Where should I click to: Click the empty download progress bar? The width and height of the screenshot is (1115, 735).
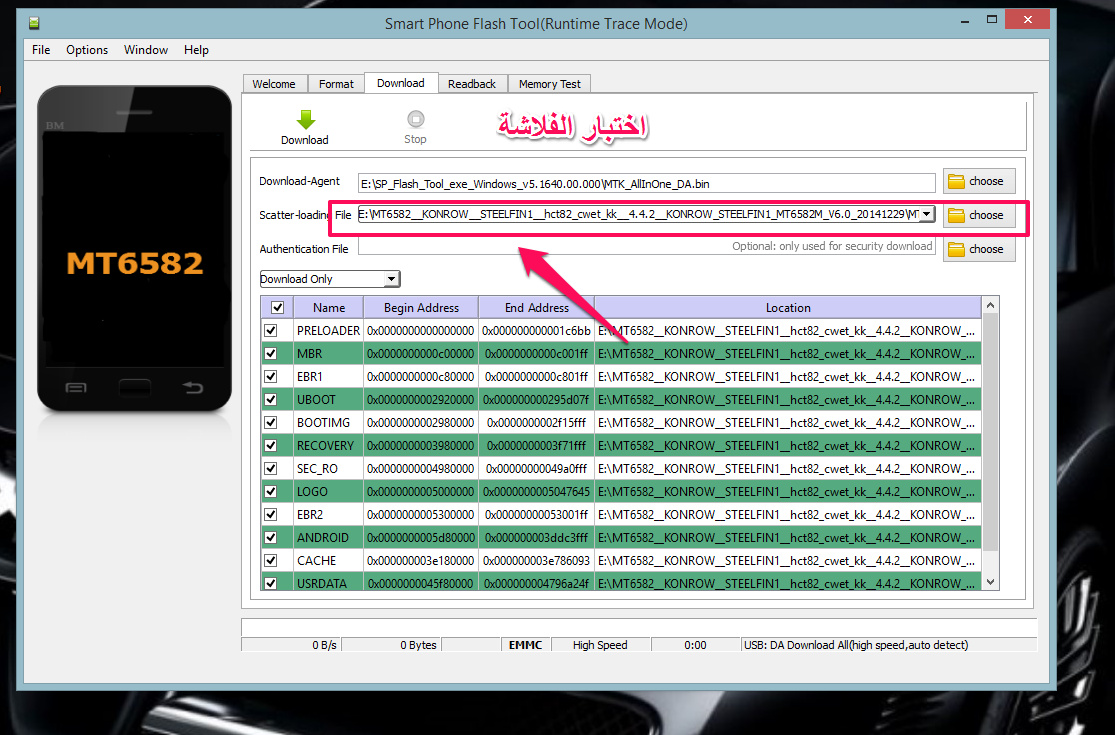point(639,627)
